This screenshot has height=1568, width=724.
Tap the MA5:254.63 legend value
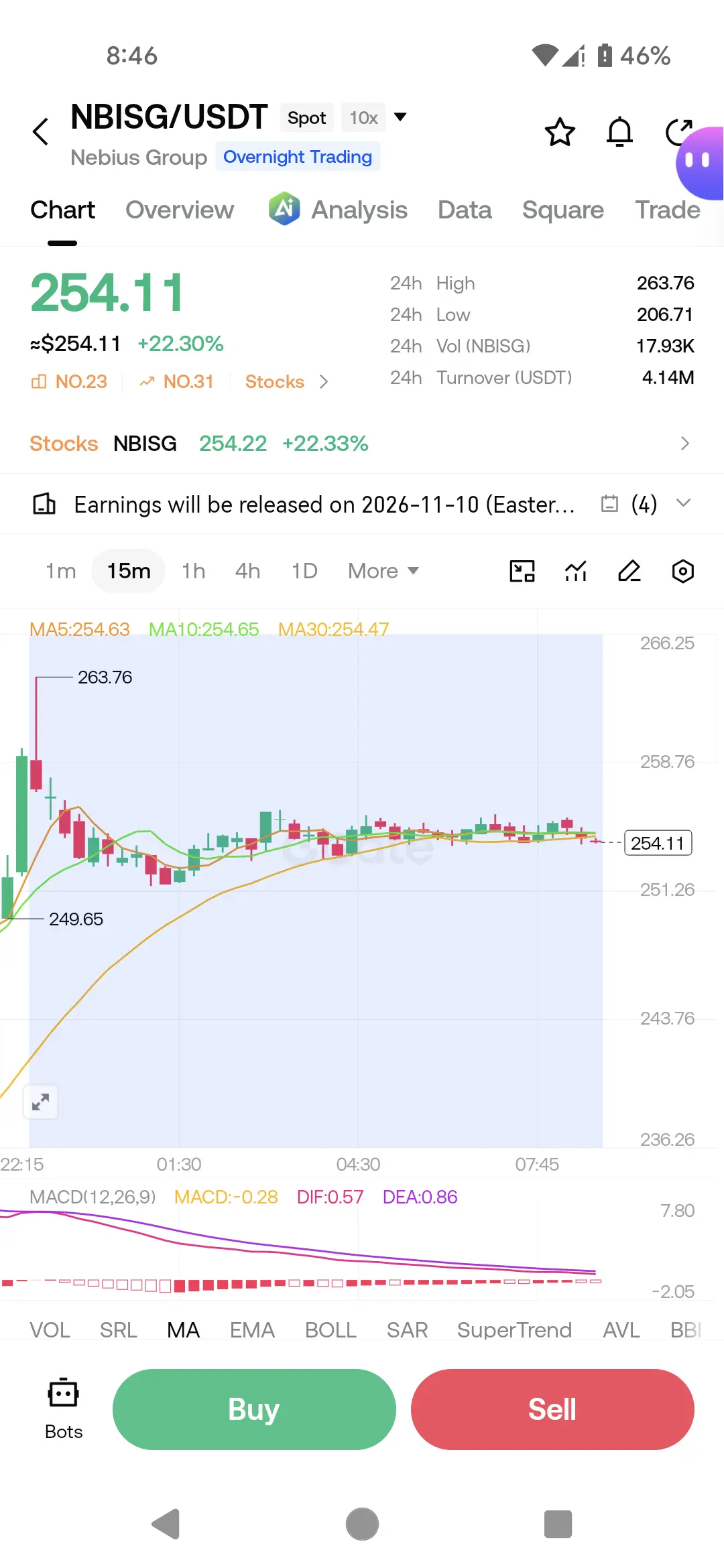[x=79, y=629]
